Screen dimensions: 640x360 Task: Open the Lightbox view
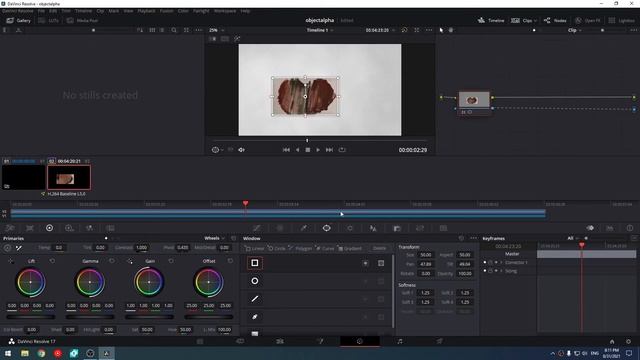click(622, 20)
